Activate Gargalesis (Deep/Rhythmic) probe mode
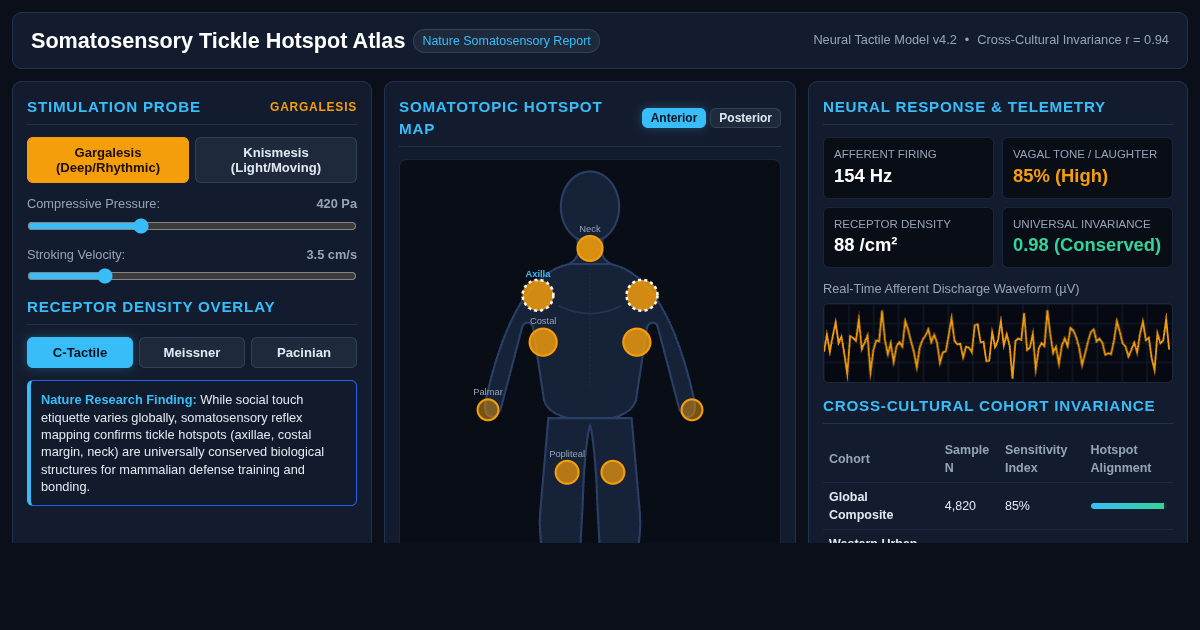 [x=108, y=160]
